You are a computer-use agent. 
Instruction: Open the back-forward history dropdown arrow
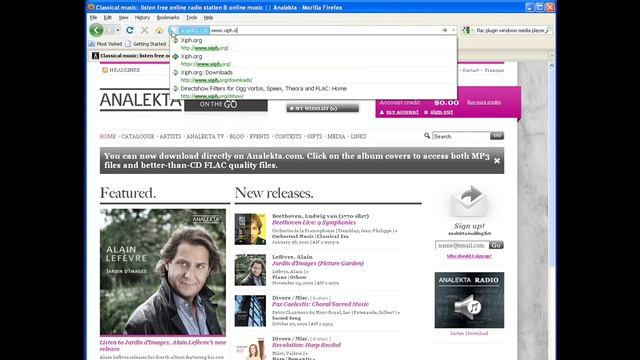click(118, 30)
